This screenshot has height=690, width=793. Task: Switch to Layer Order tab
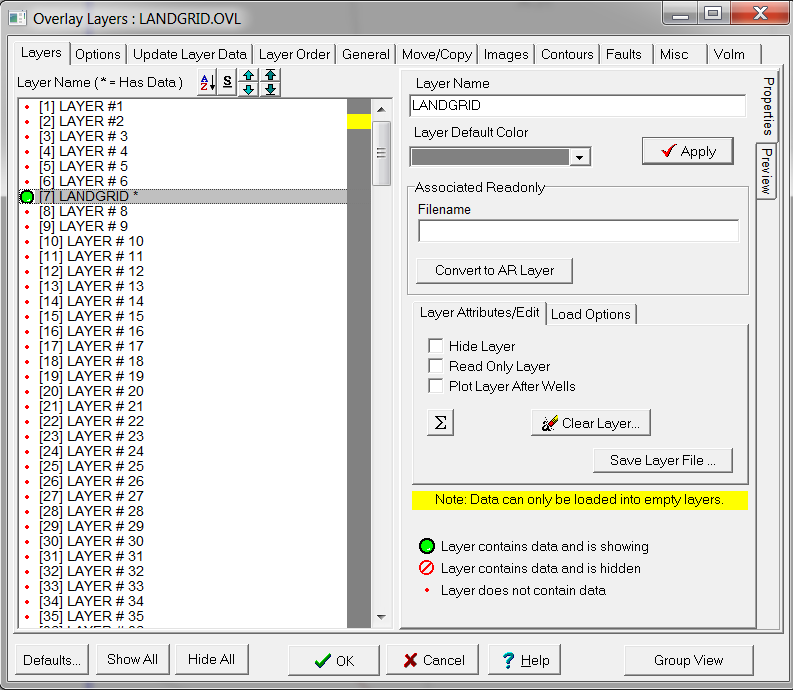pos(294,54)
